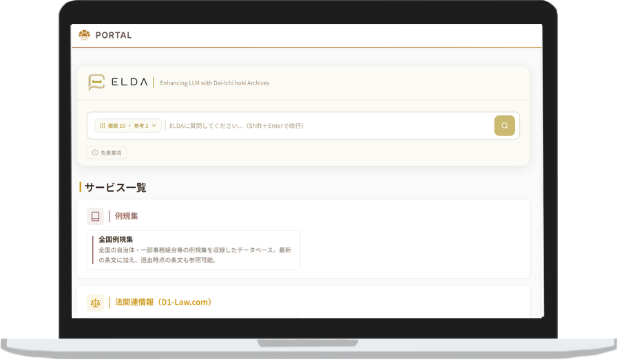Click the vertical bar left of 全国例規集
Viewport: 619px width, 360px height.
93,249
